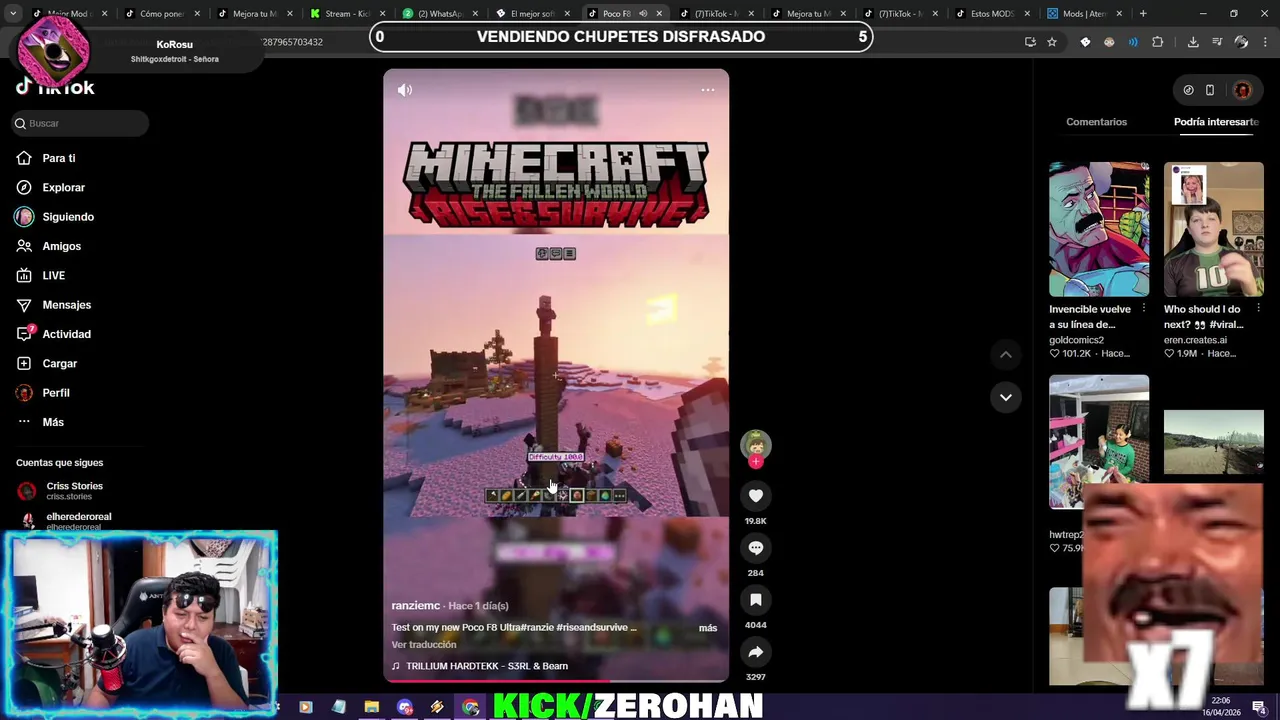The width and height of the screenshot is (1280, 720).
Task: Open the File Explorer taskbar icon
Action: 372,707
